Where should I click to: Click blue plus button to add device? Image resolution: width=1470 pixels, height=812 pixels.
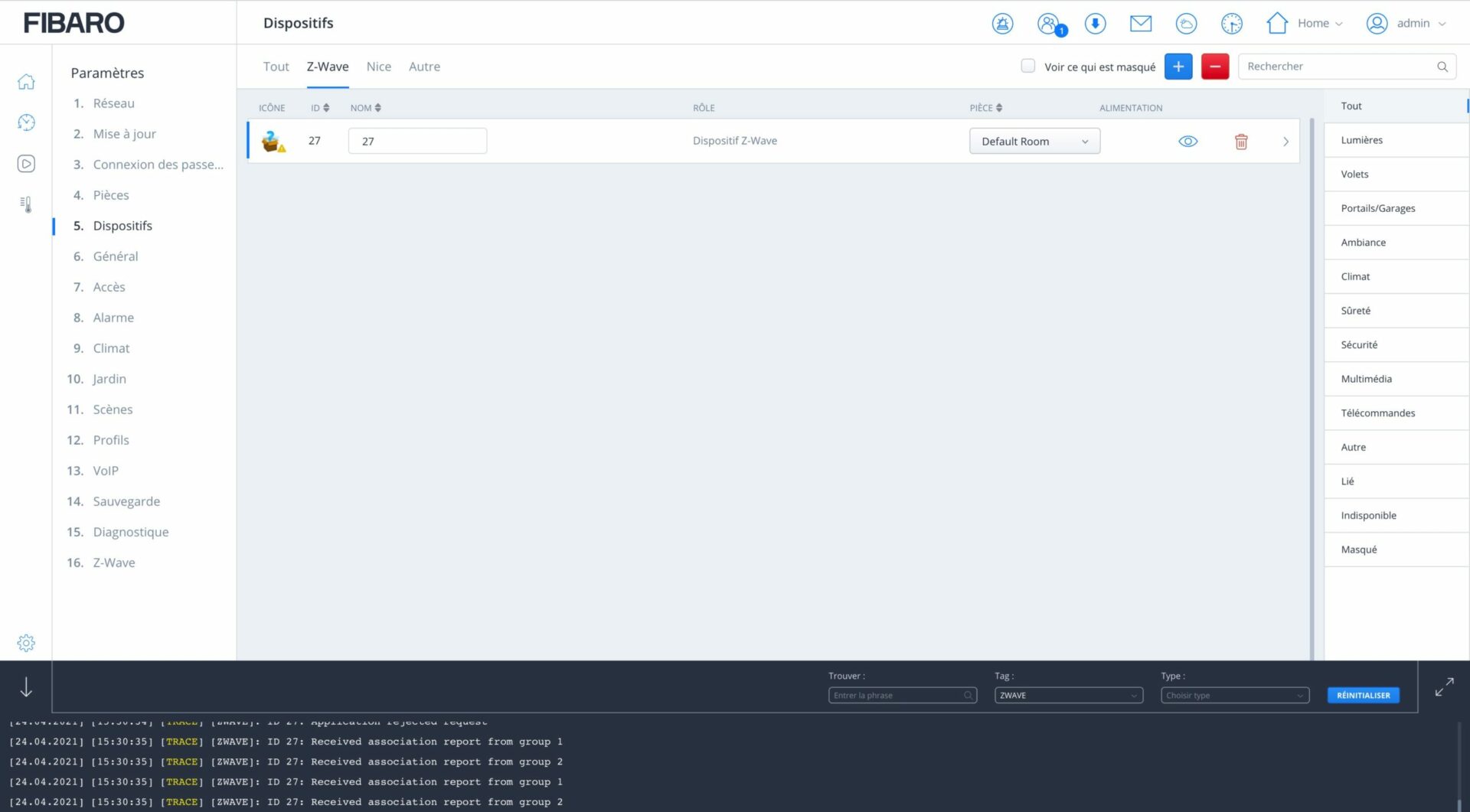[x=1178, y=67]
